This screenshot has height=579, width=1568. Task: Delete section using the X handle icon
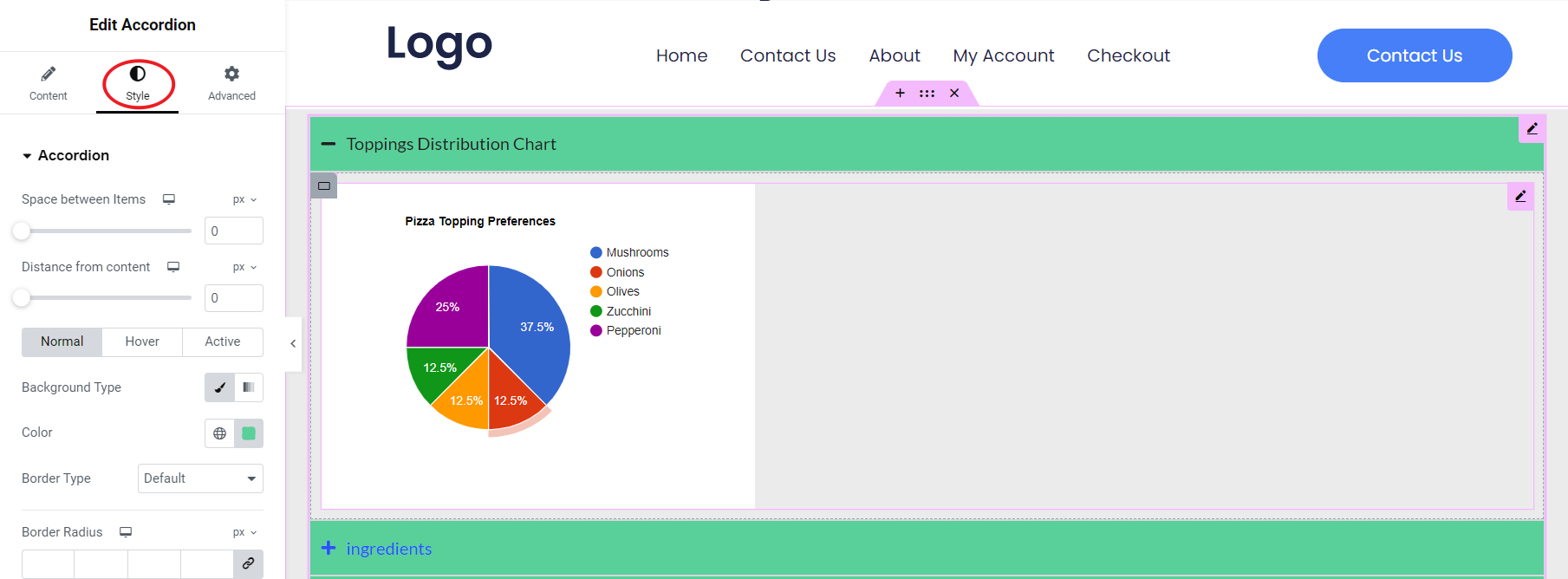(x=954, y=93)
